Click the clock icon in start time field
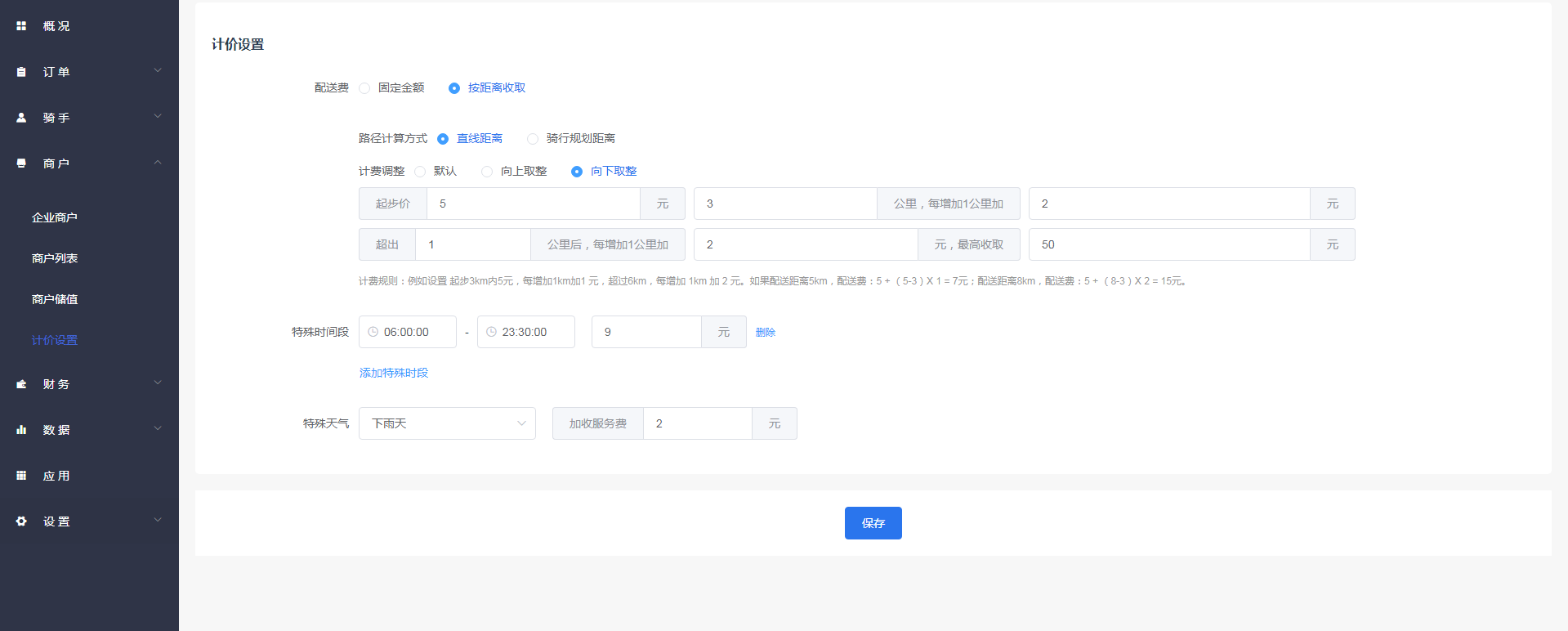The width and height of the screenshot is (1568, 631). pyautogui.click(x=373, y=332)
